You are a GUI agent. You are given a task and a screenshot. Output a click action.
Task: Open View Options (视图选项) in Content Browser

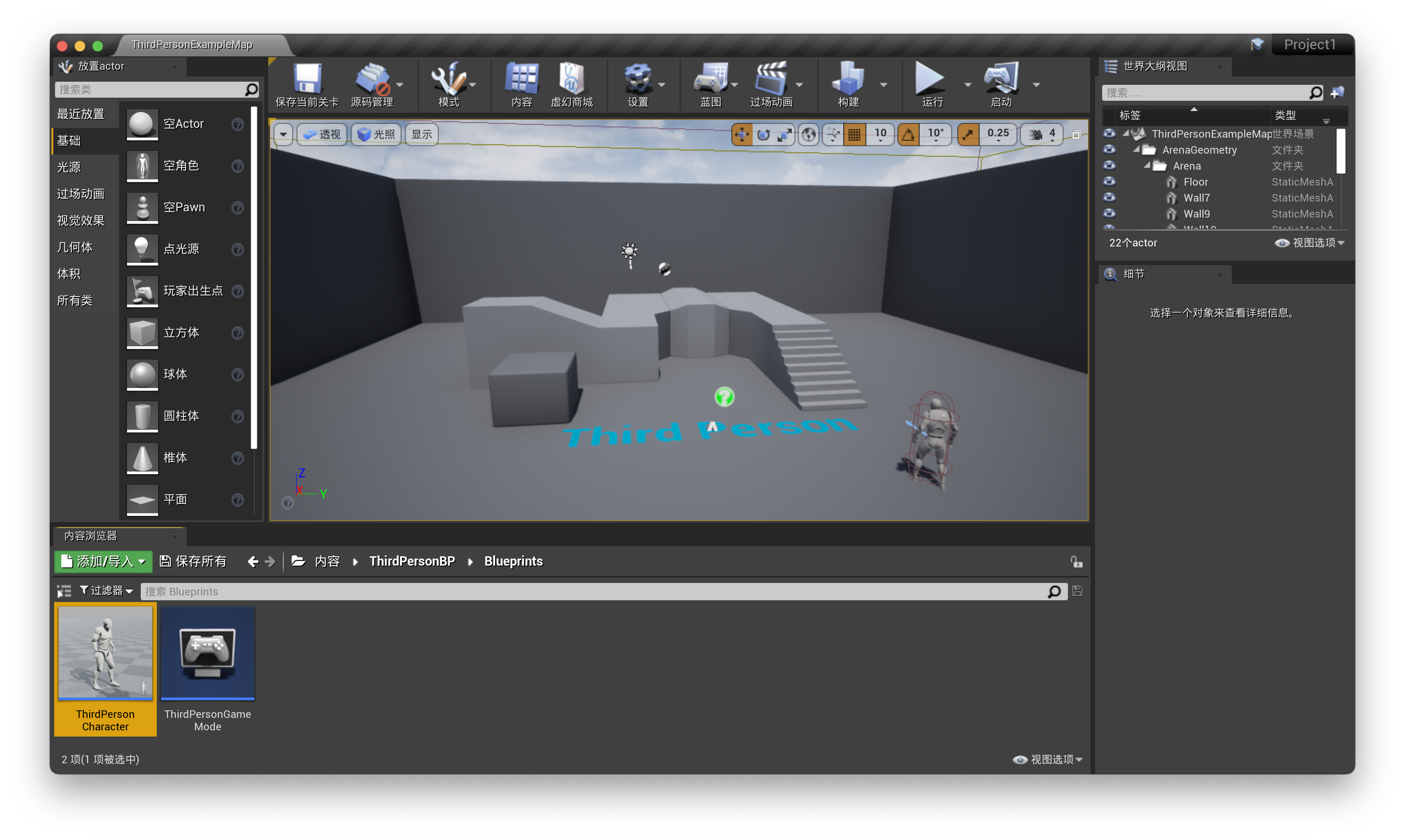point(1047,759)
